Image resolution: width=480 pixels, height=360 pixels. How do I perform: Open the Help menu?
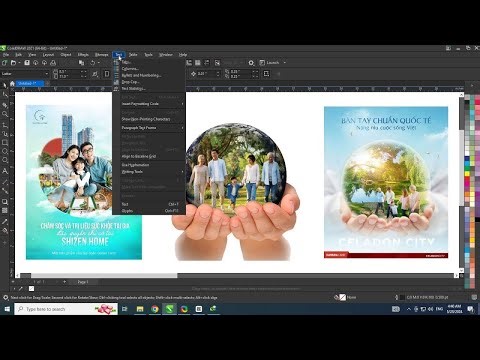(183, 55)
